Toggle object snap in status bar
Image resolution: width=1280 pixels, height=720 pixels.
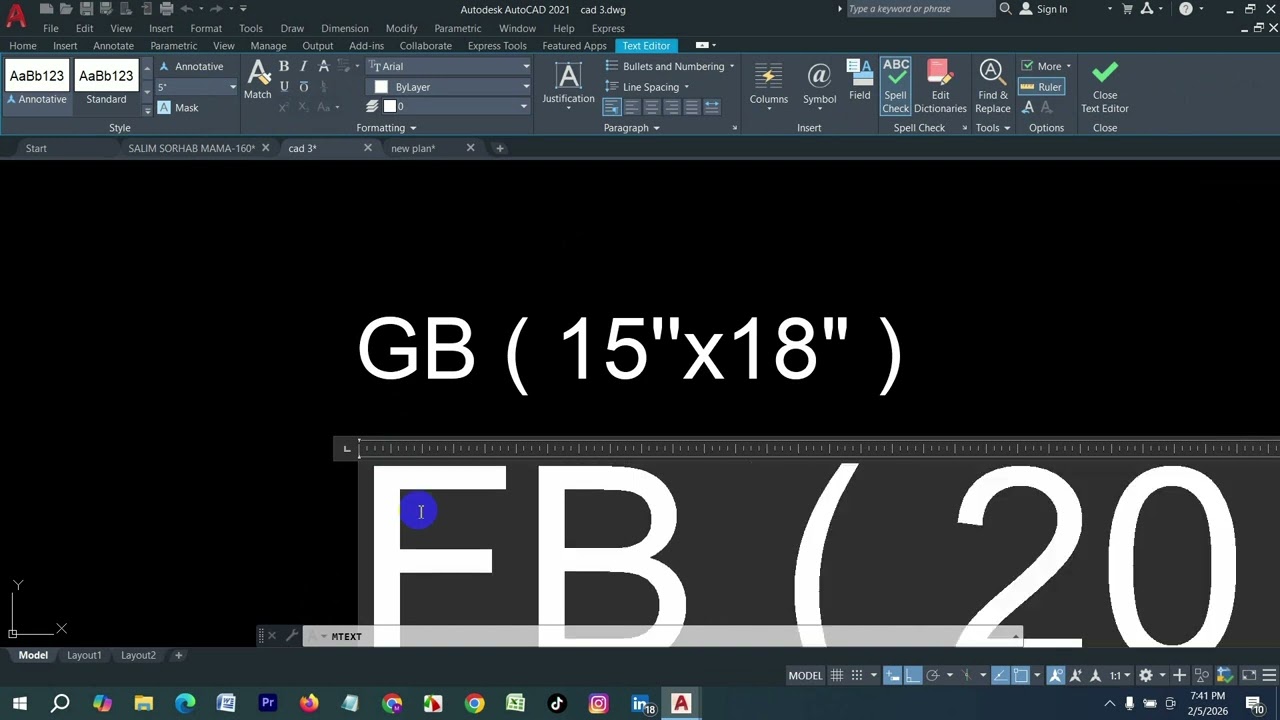click(1020, 676)
